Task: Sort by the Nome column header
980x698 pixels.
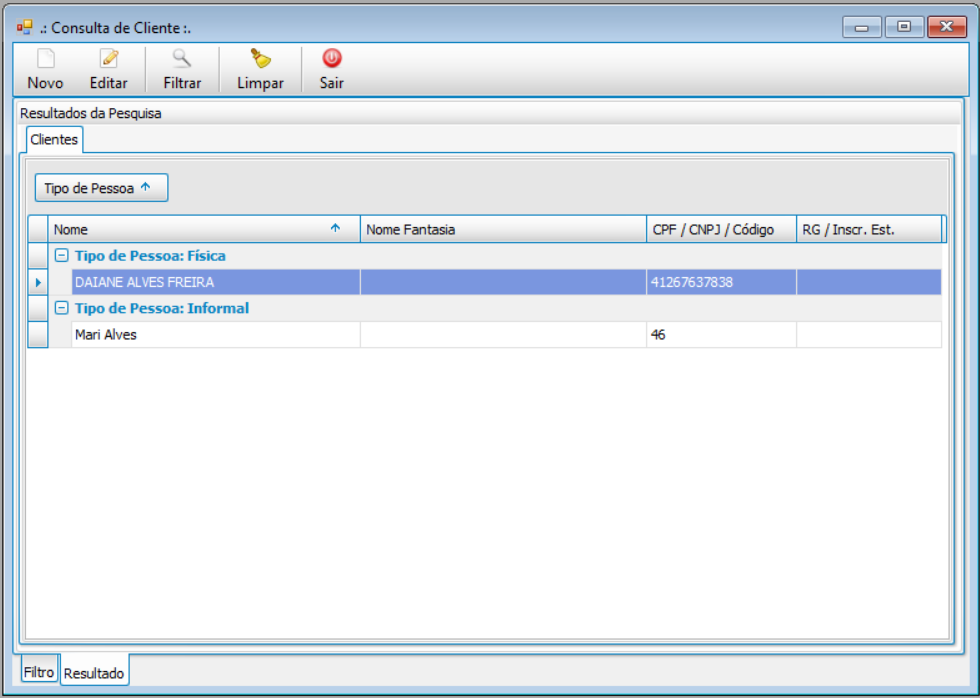Action: pos(204,229)
